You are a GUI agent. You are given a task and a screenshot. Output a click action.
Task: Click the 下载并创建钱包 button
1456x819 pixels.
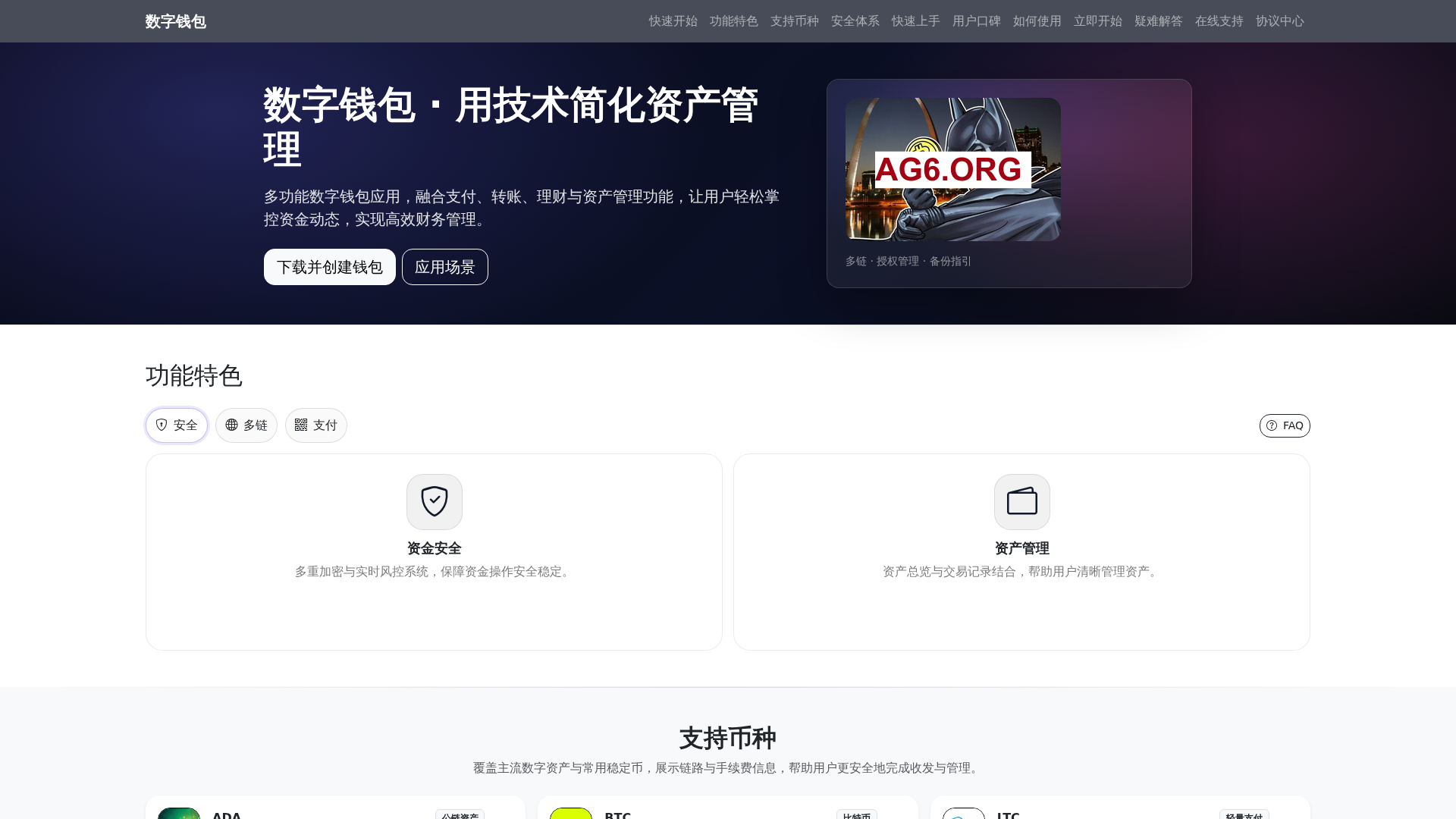coord(330,267)
